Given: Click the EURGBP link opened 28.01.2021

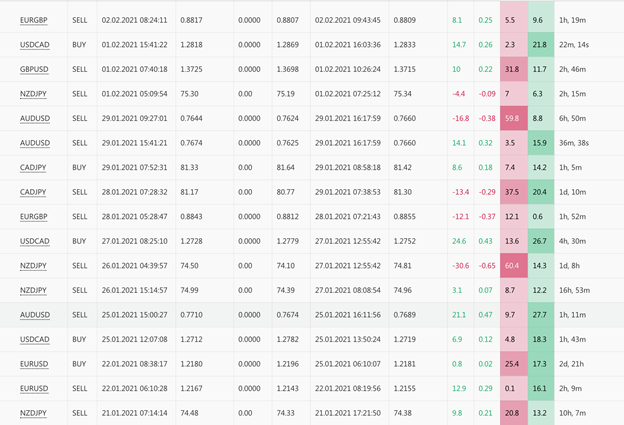Looking at the screenshot, I should [33, 216].
